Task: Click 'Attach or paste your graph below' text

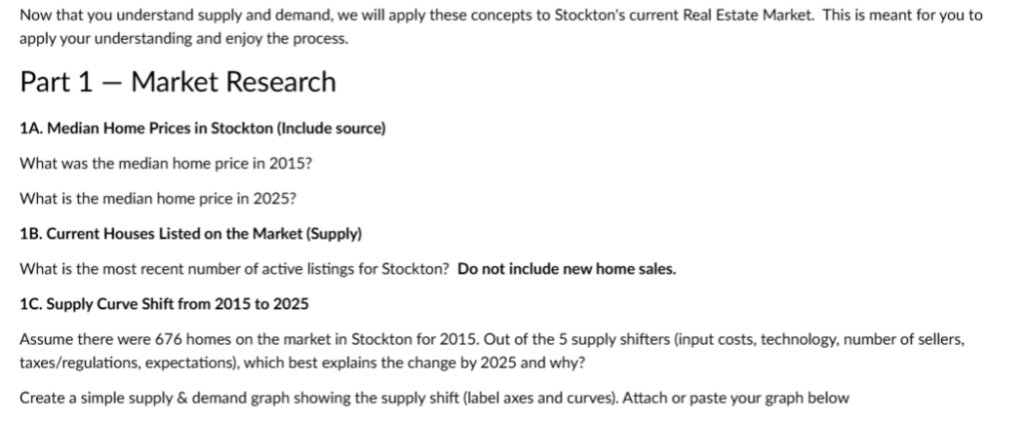Action: click(x=736, y=398)
